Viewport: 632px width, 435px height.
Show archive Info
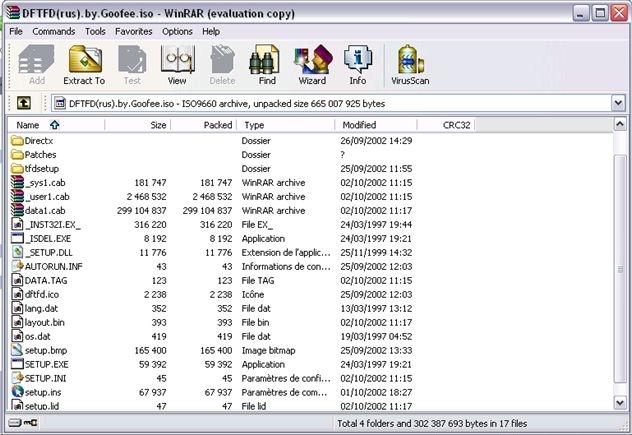pos(358,65)
